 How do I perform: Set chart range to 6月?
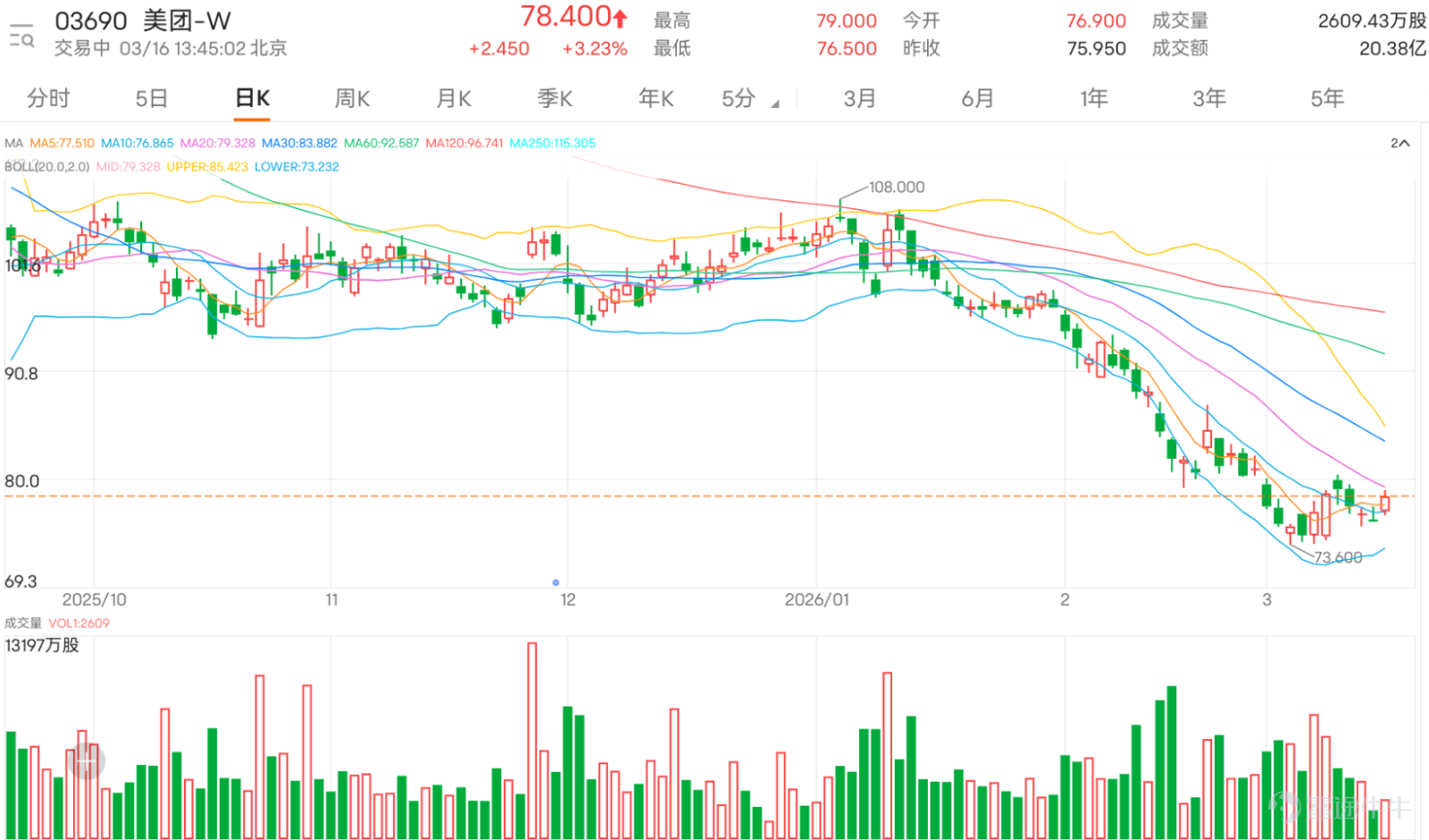click(x=977, y=98)
